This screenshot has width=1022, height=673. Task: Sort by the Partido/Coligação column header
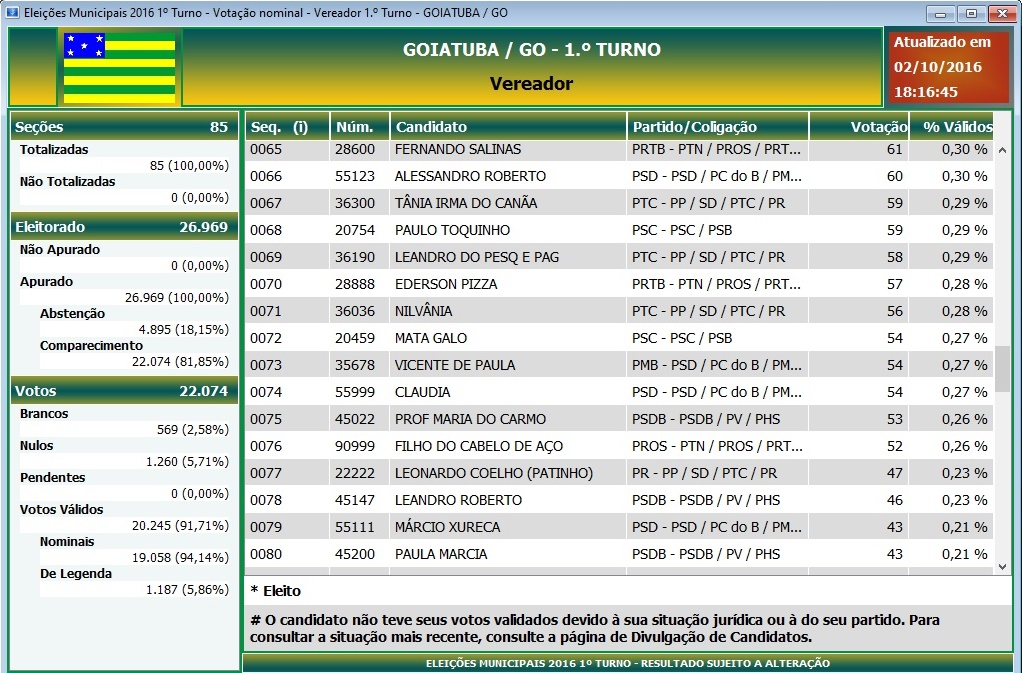click(718, 126)
